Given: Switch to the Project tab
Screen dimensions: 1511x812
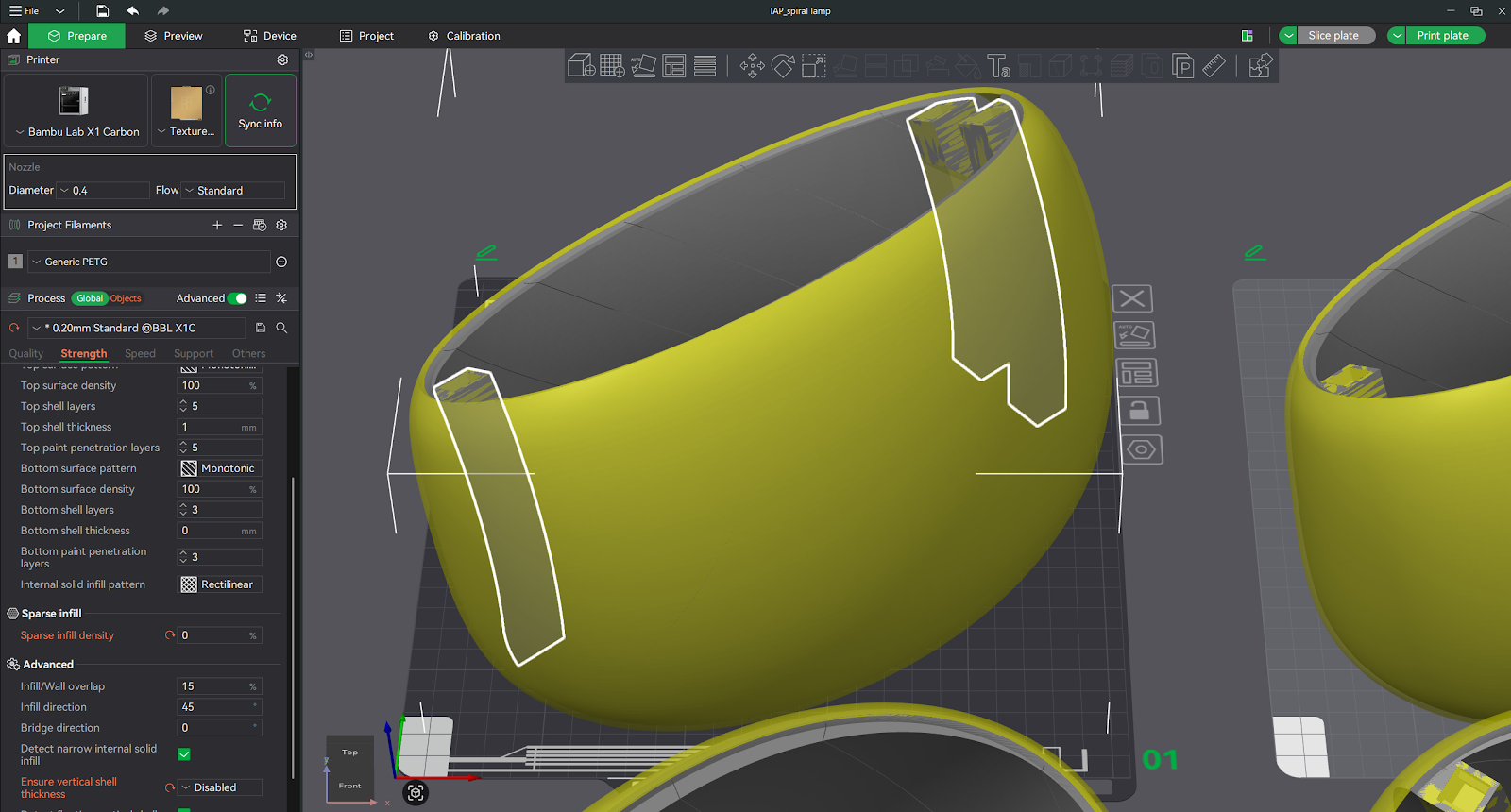Looking at the screenshot, I should point(366,36).
